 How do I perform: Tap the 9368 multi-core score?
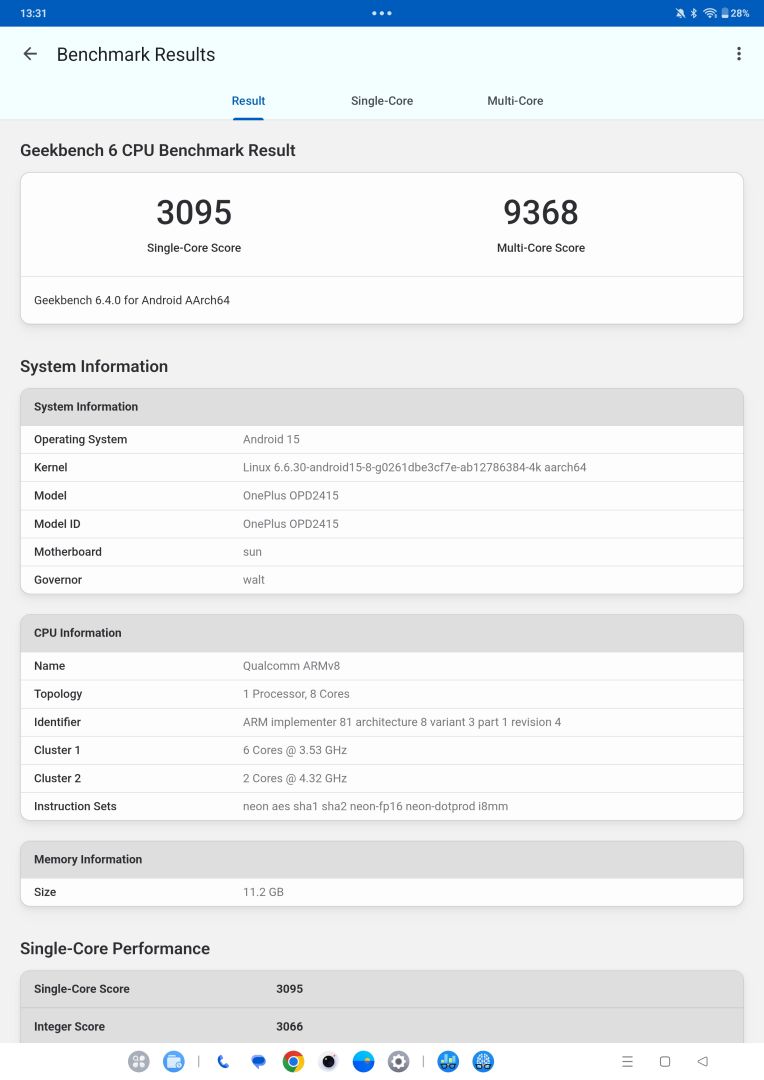541,212
